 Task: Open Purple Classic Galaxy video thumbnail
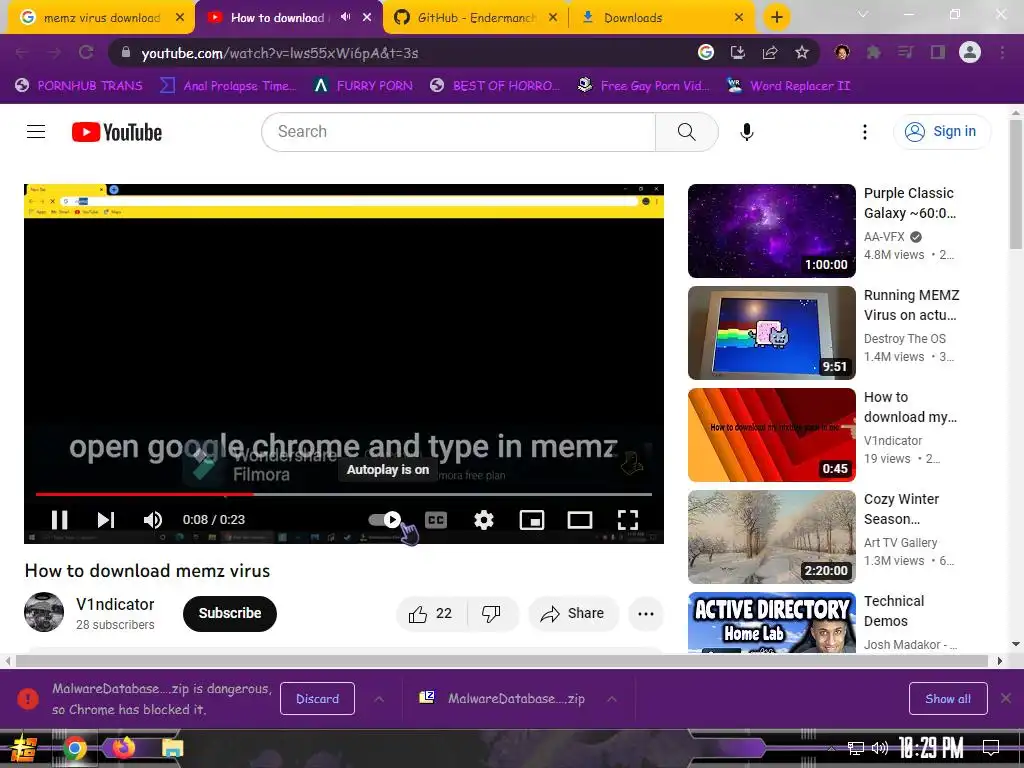[x=771, y=231]
